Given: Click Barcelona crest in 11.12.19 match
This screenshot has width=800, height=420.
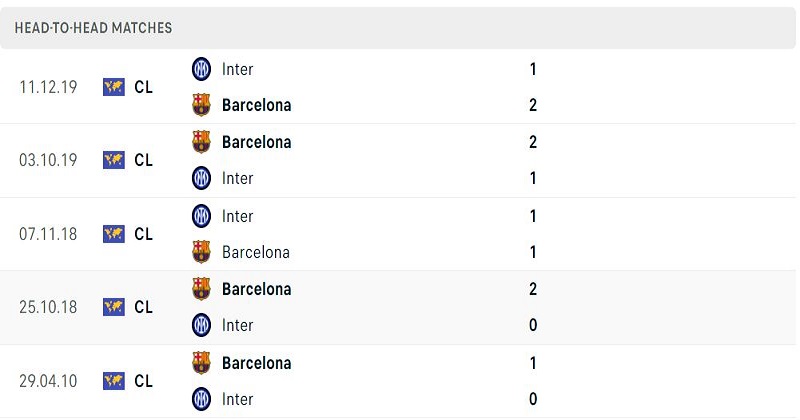Looking at the screenshot, I should (201, 105).
